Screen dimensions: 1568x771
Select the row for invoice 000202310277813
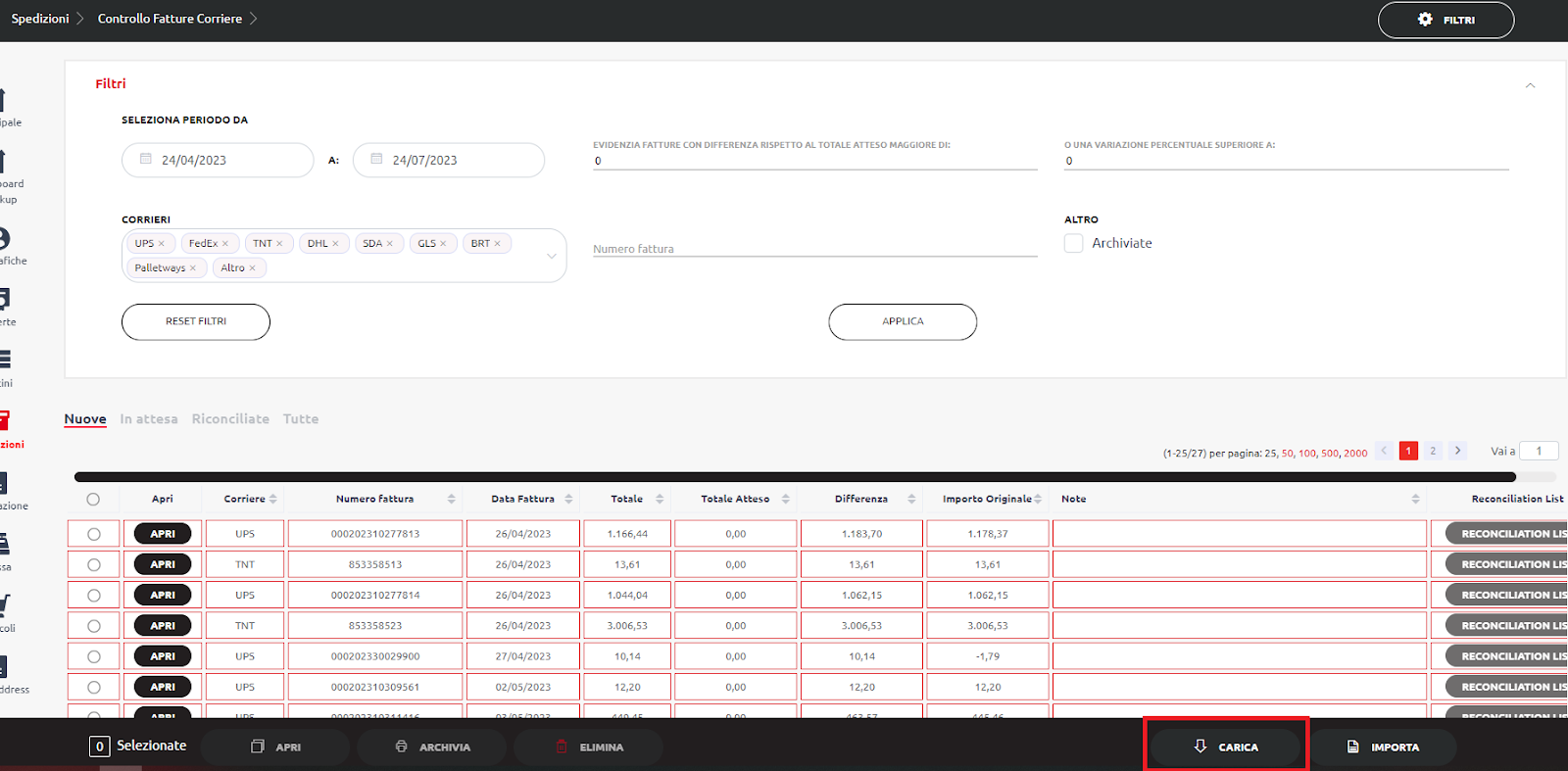[94, 534]
